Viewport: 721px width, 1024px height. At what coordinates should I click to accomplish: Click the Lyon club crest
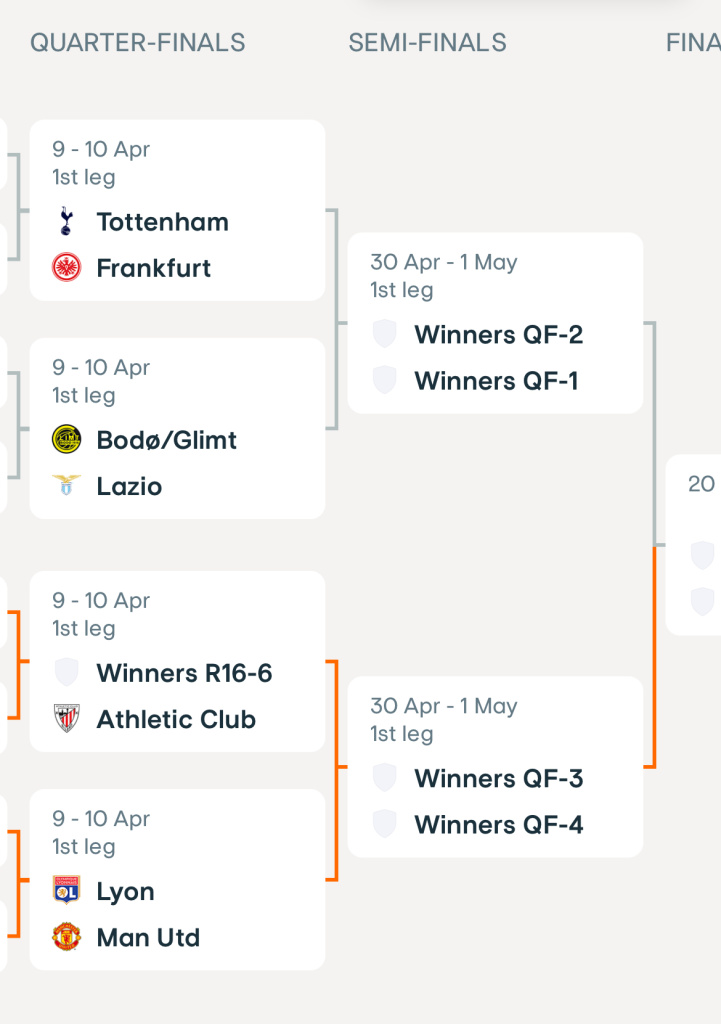(x=66, y=891)
